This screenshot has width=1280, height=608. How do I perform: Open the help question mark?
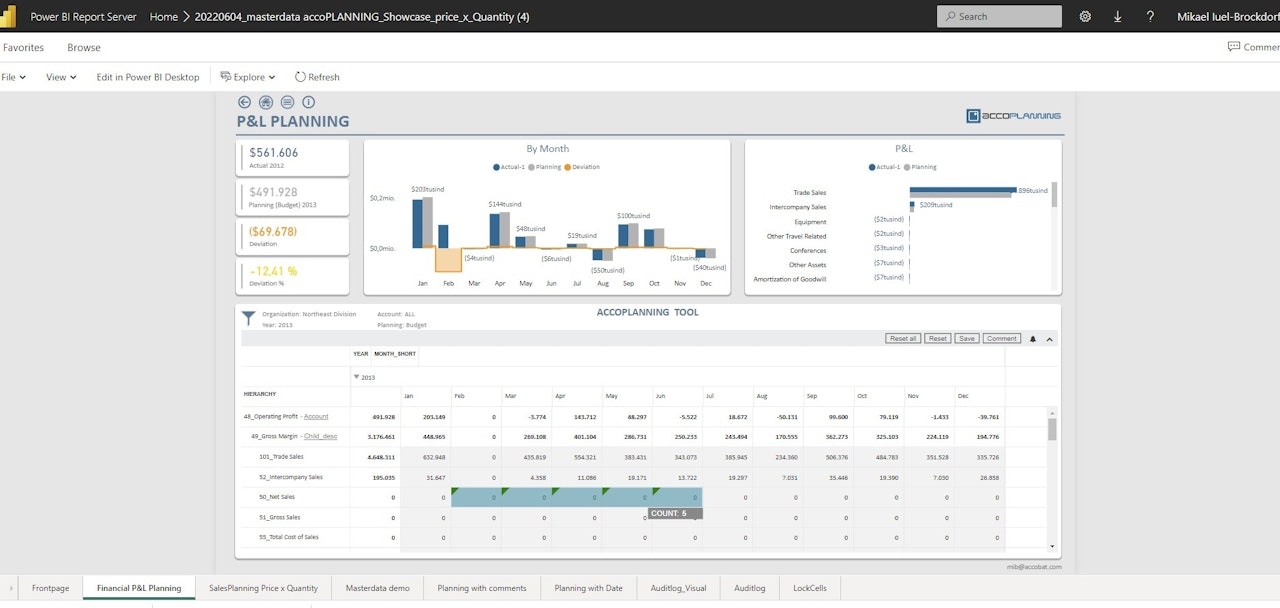1150,16
